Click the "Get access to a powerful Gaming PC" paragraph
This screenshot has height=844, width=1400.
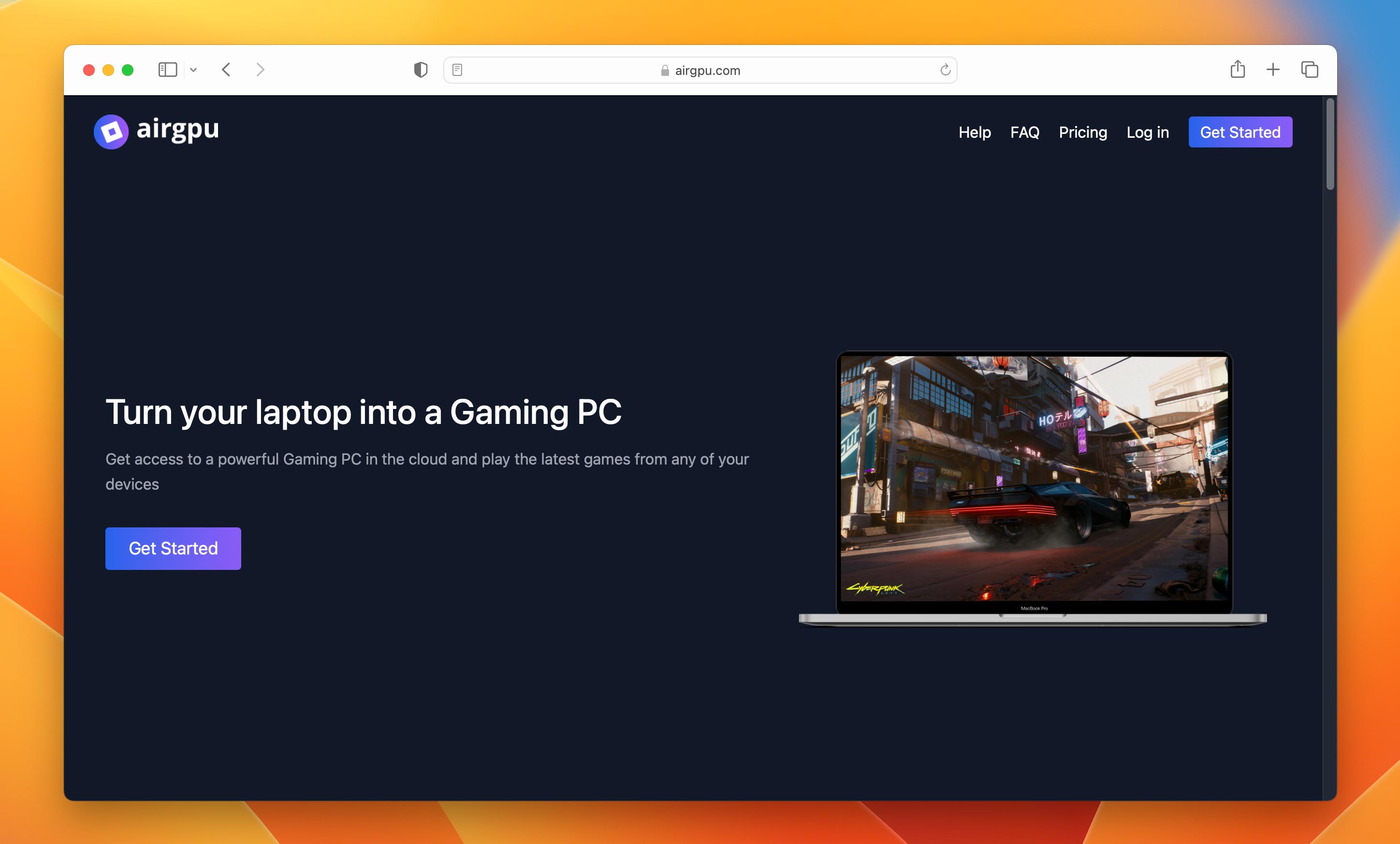[x=427, y=471]
